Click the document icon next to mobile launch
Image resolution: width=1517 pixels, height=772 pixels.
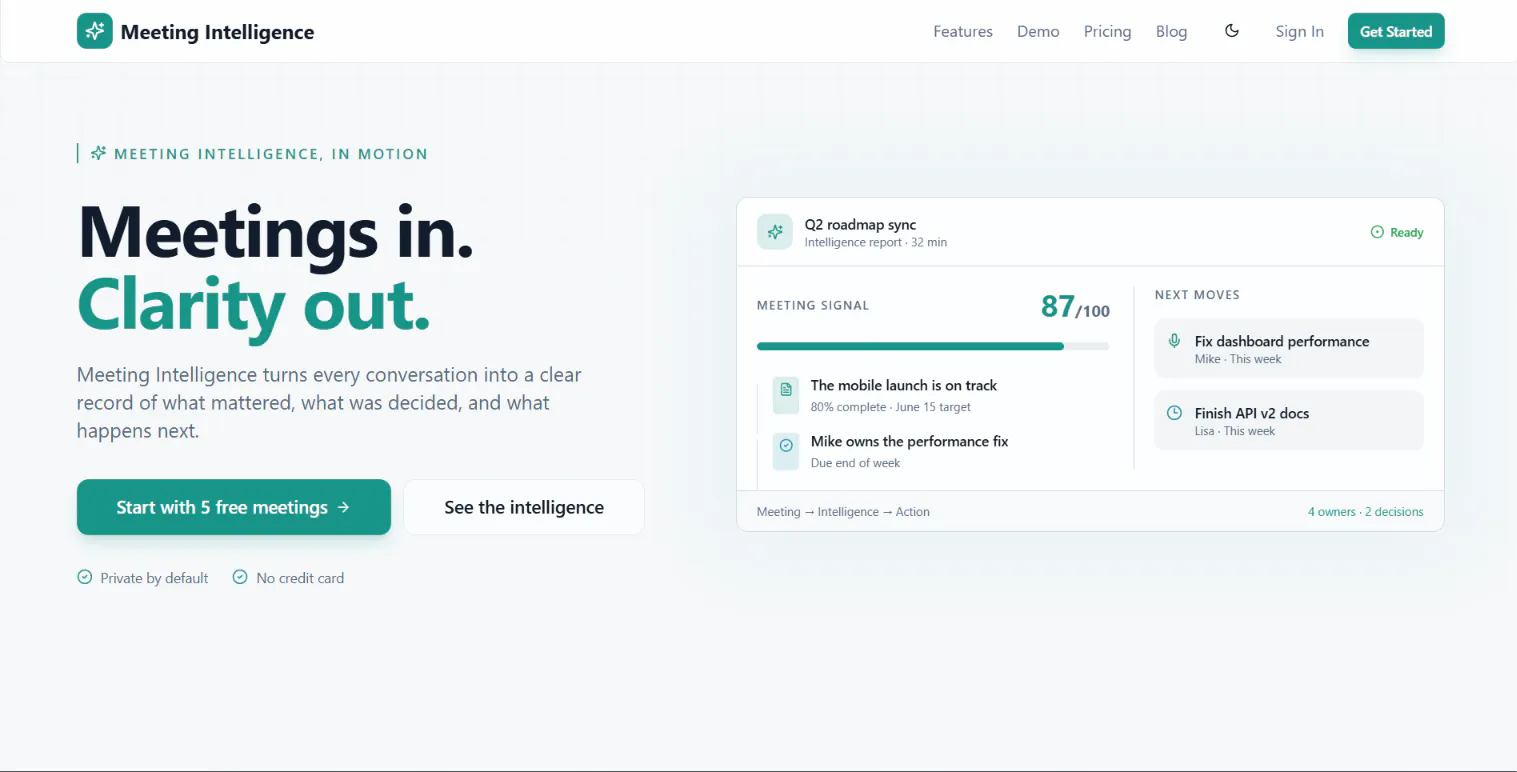[x=786, y=389]
